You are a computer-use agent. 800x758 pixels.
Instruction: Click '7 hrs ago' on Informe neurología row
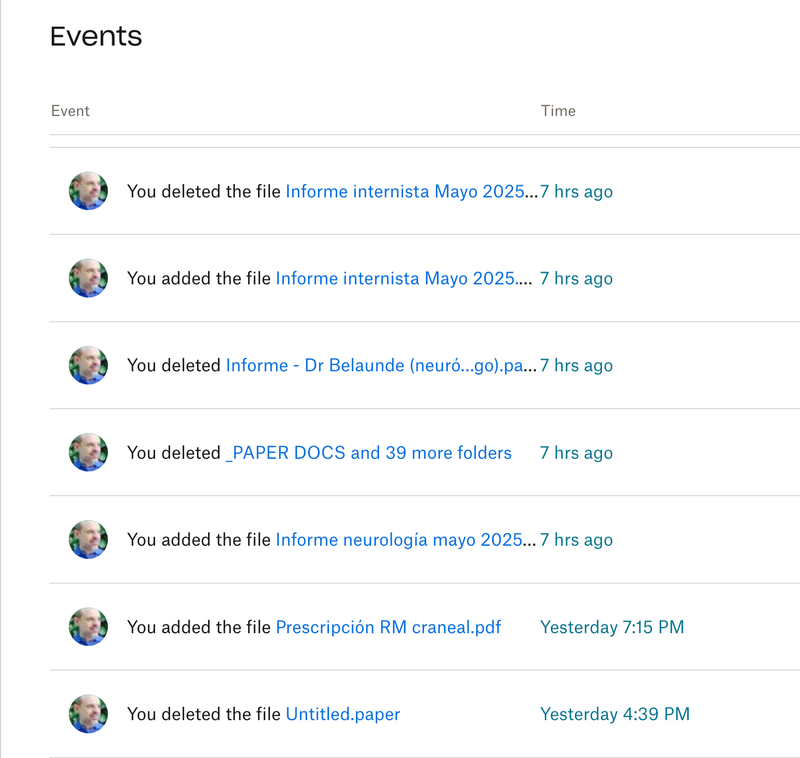(x=577, y=540)
